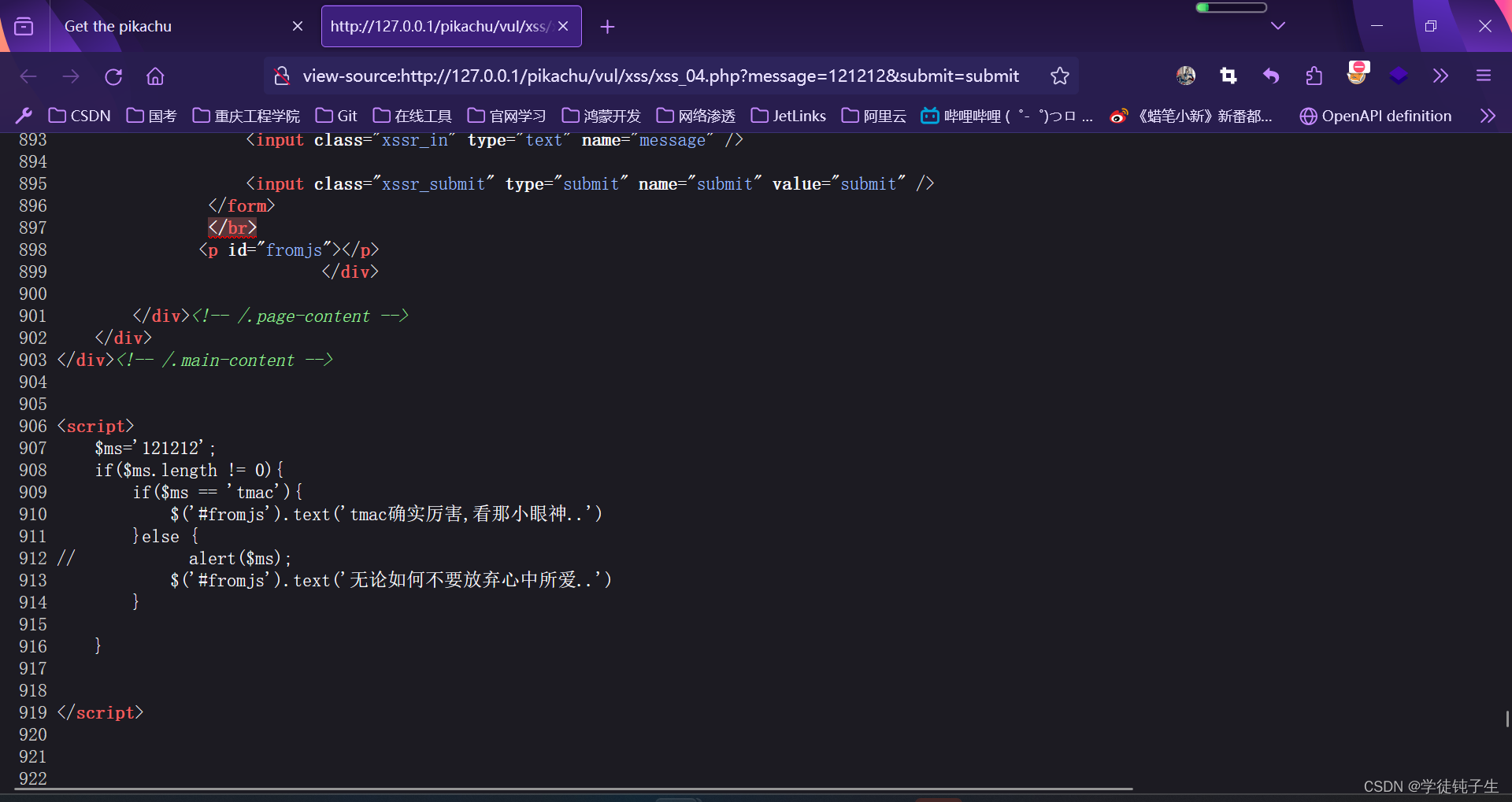Open the application hamburger menu
Viewport: 1512px width, 802px height.
1484,76
